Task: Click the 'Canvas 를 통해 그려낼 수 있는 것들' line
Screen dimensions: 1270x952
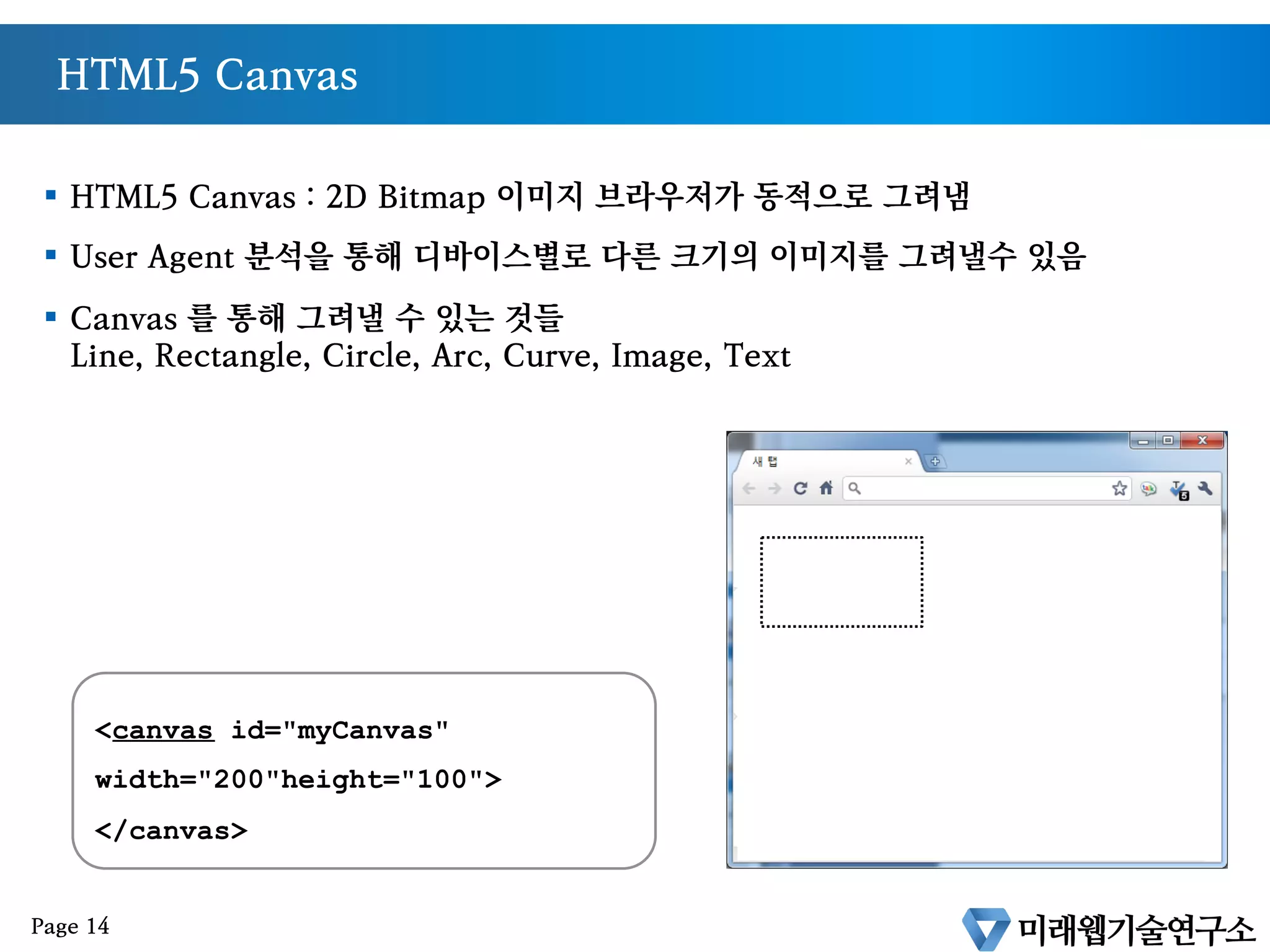Action: [317, 317]
